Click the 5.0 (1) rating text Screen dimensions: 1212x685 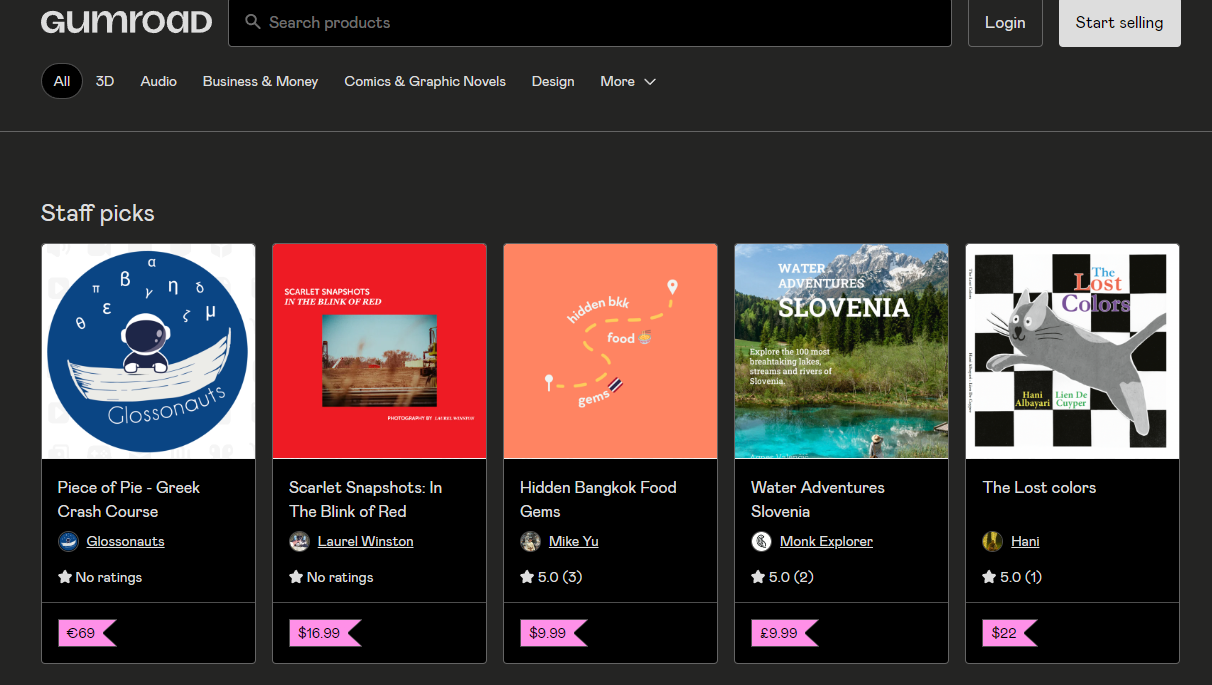(1021, 577)
